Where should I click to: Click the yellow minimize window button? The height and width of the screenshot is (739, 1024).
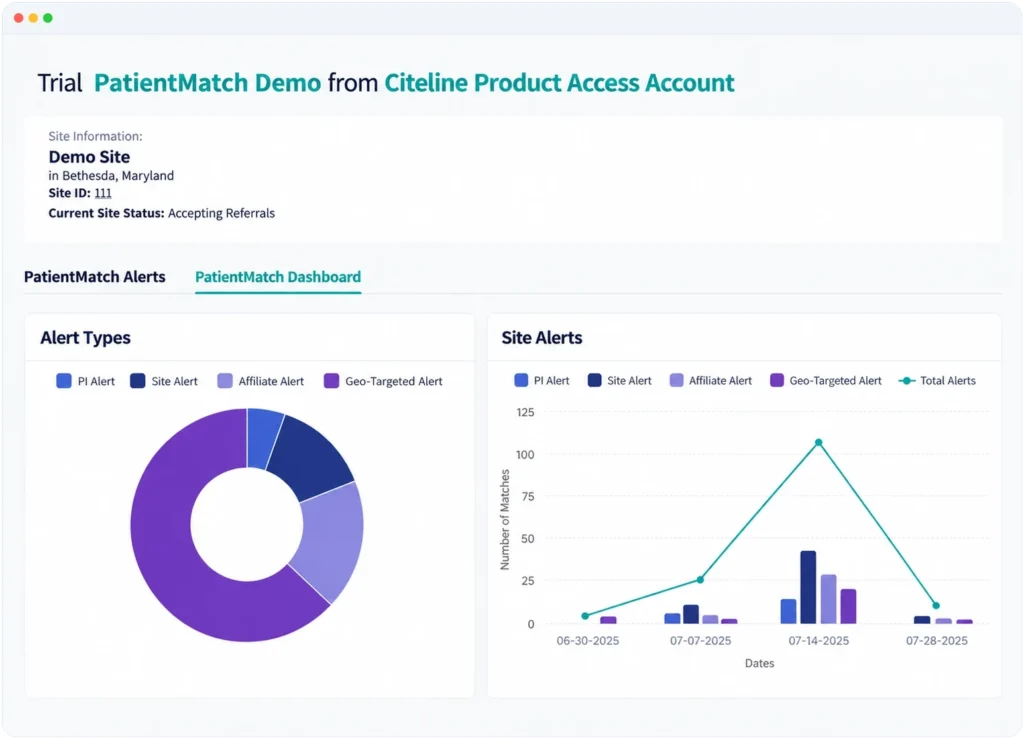[x=33, y=18]
